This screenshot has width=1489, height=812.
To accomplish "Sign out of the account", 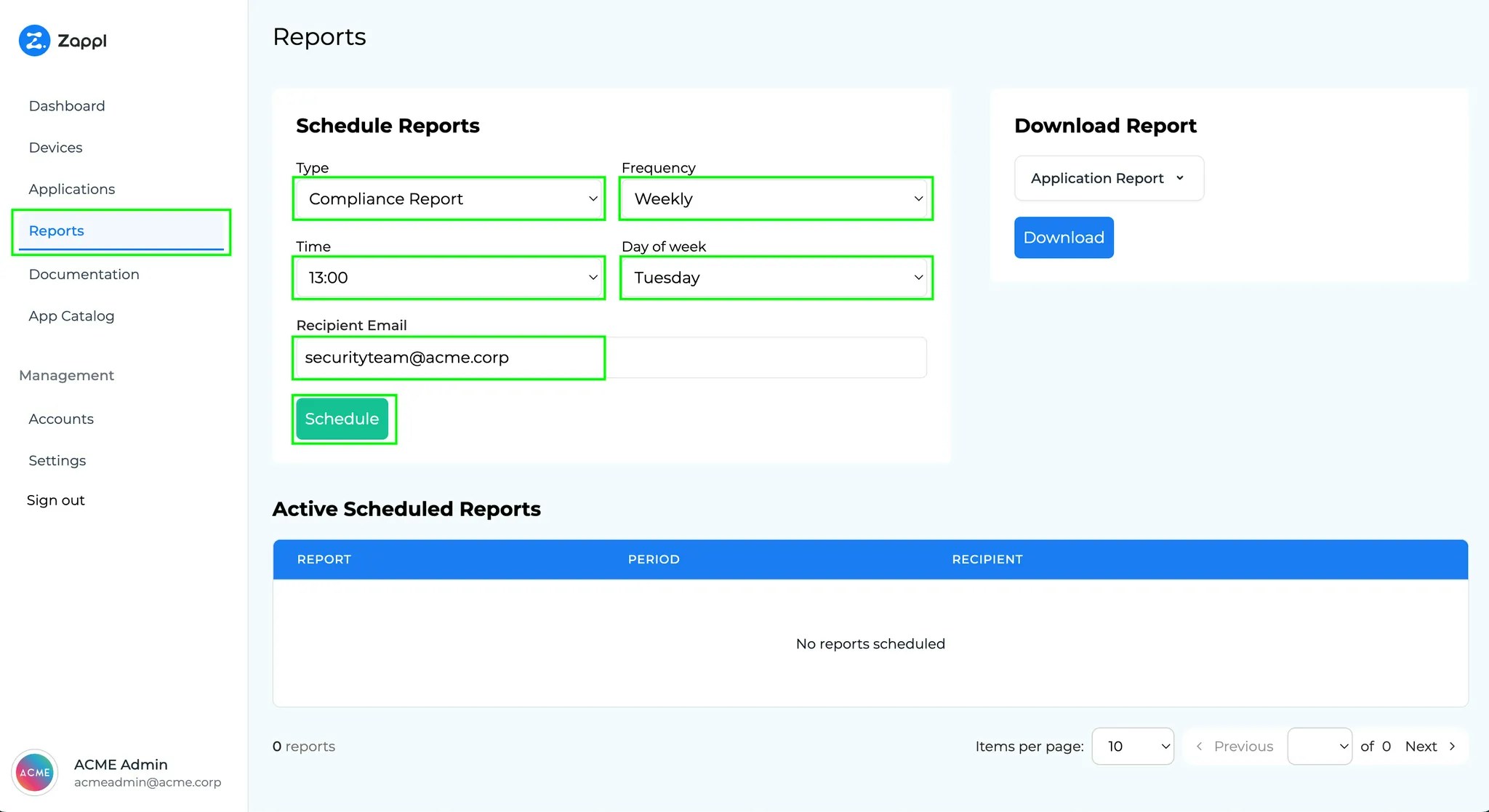I will (x=55, y=500).
